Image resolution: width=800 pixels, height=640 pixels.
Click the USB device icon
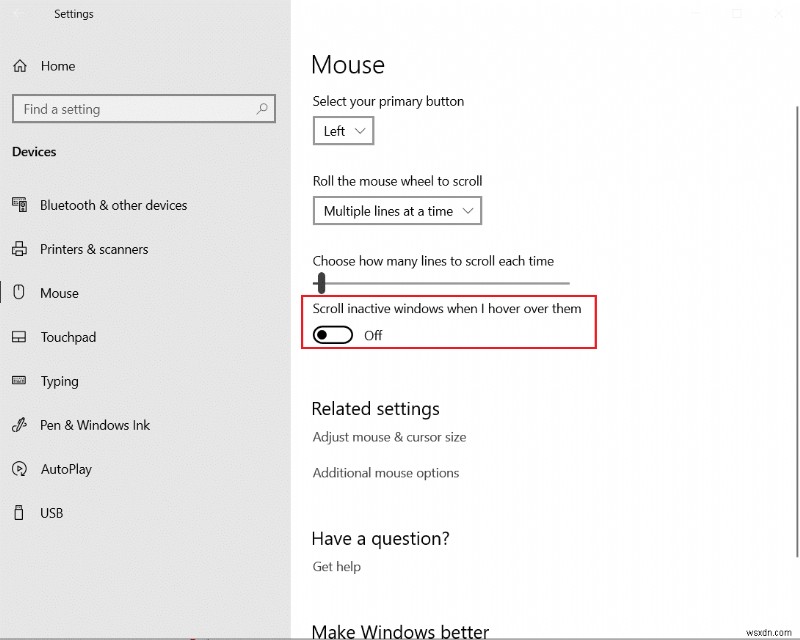[x=19, y=513]
